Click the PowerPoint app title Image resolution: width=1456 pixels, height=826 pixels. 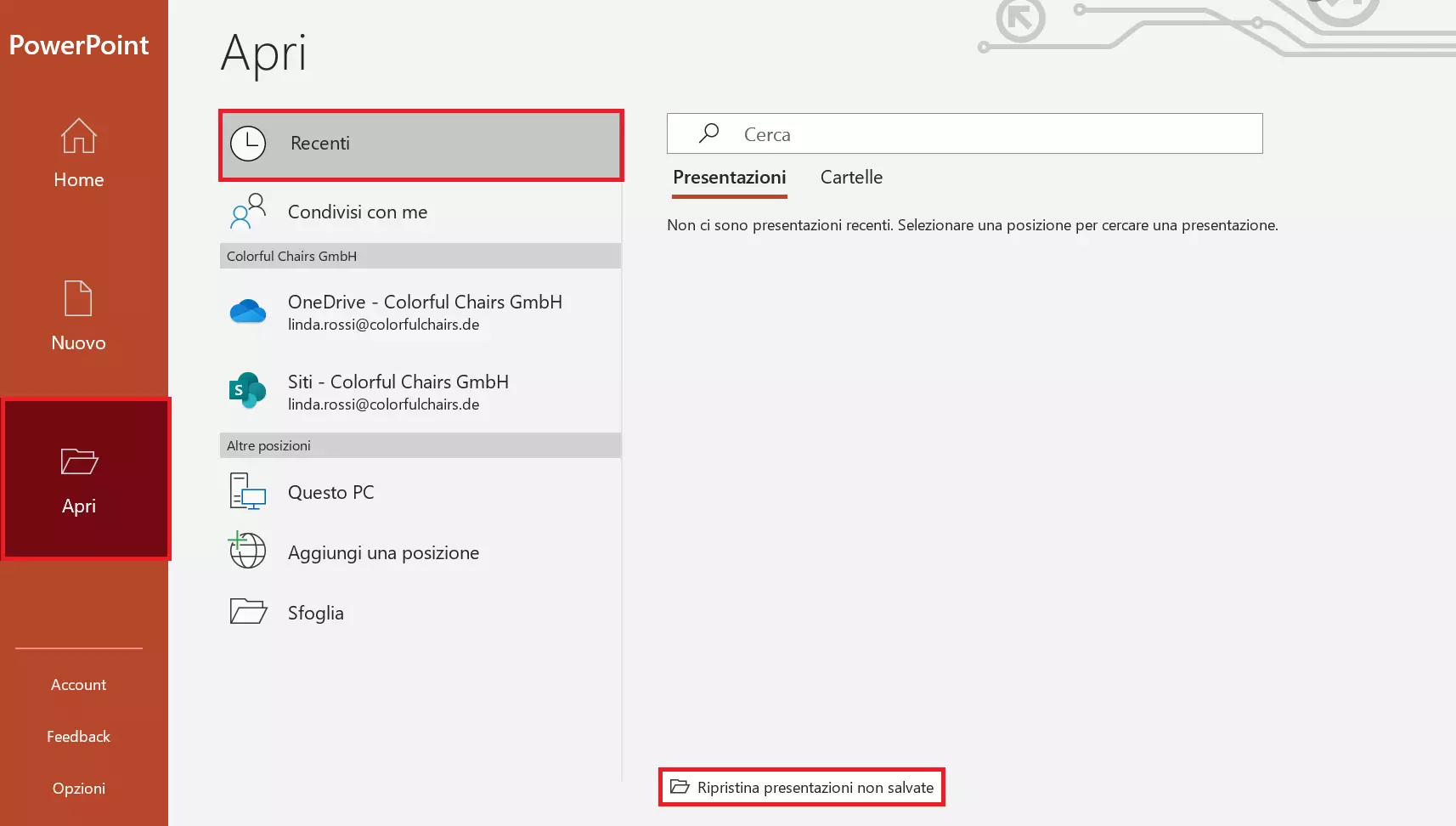(x=79, y=45)
